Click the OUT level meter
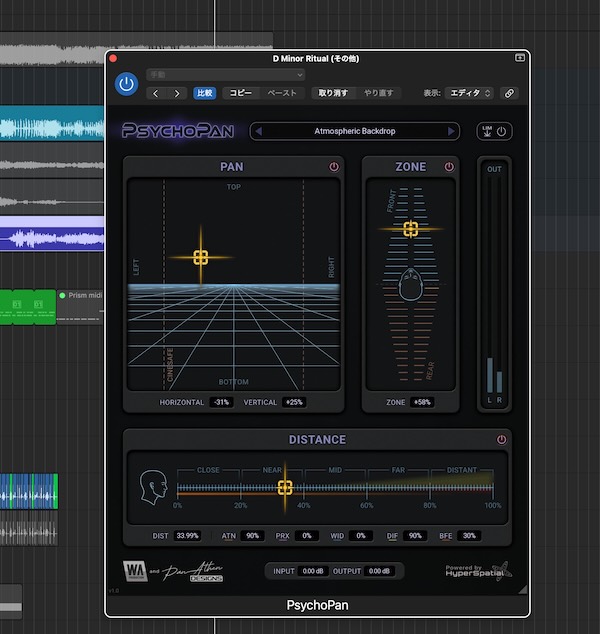 (x=494, y=285)
